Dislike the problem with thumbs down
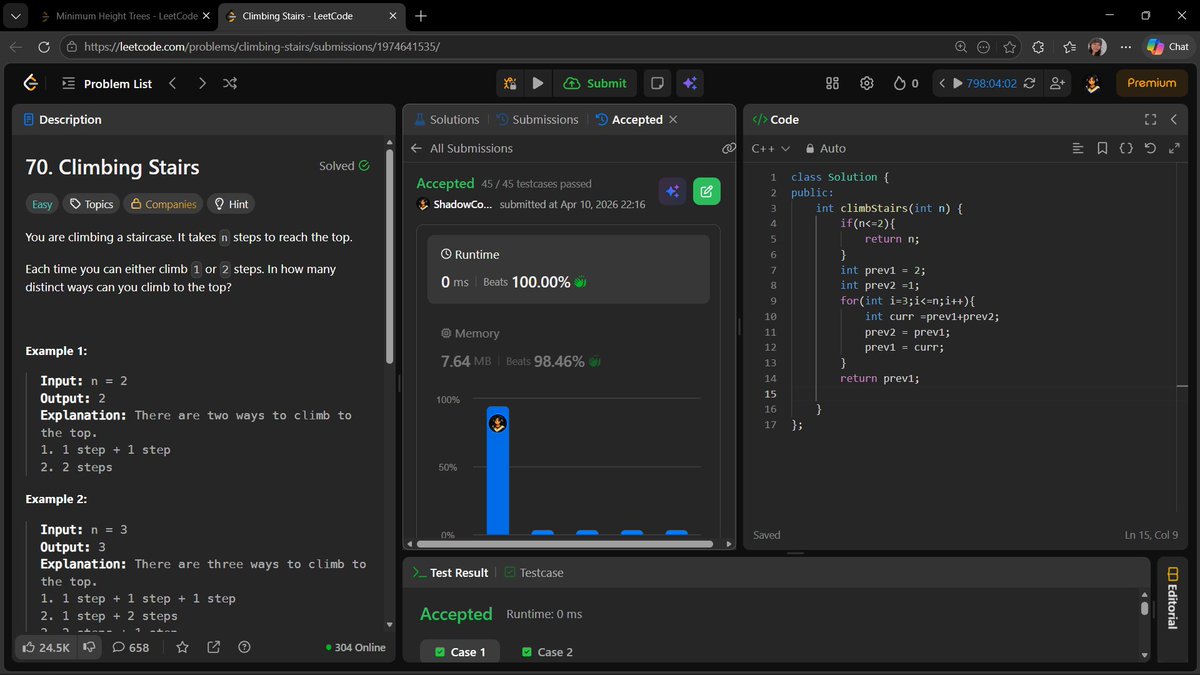Image resolution: width=1200 pixels, height=675 pixels. [89, 647]
